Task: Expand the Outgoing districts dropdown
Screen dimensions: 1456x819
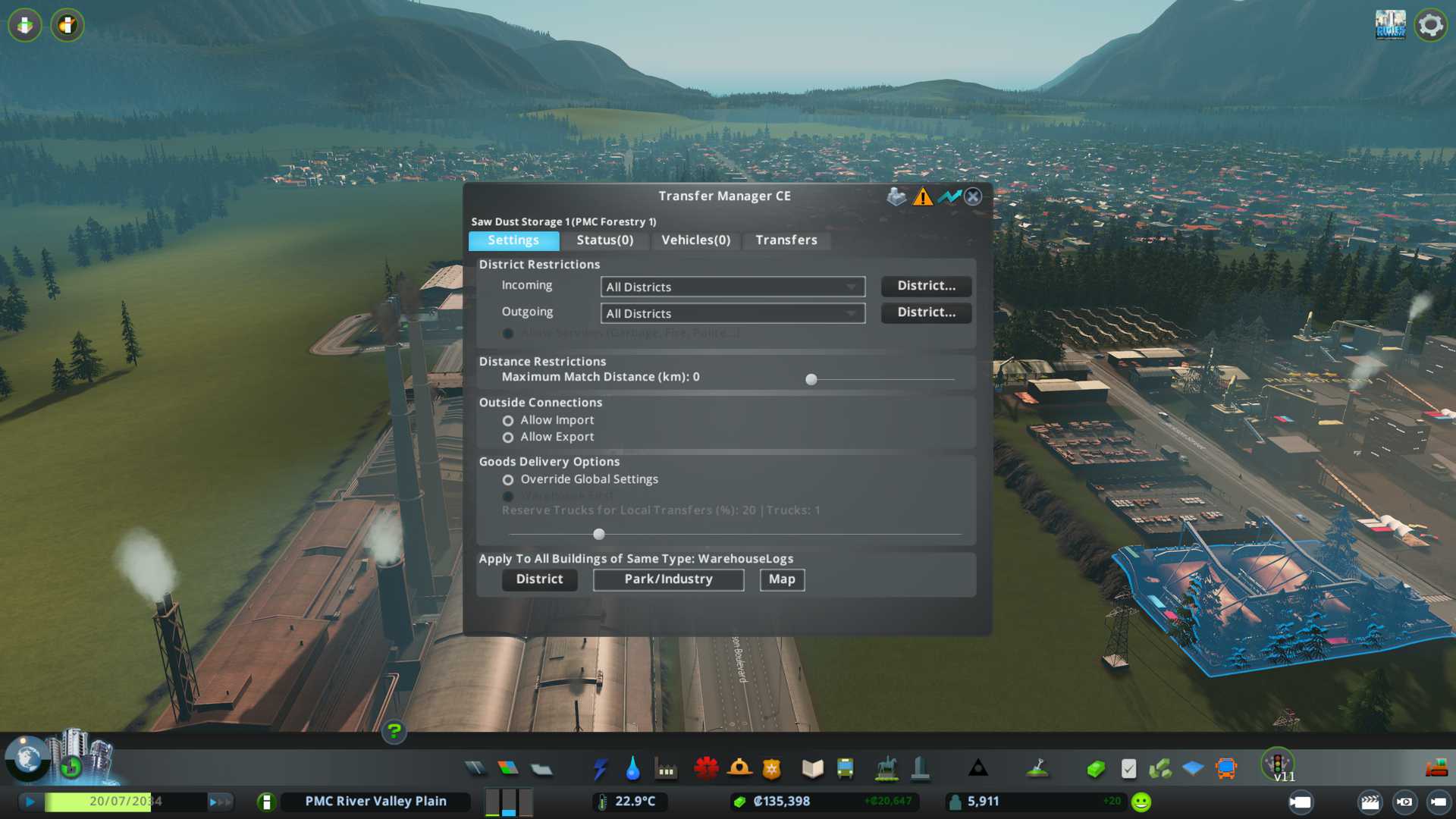Action: [733, 314]
